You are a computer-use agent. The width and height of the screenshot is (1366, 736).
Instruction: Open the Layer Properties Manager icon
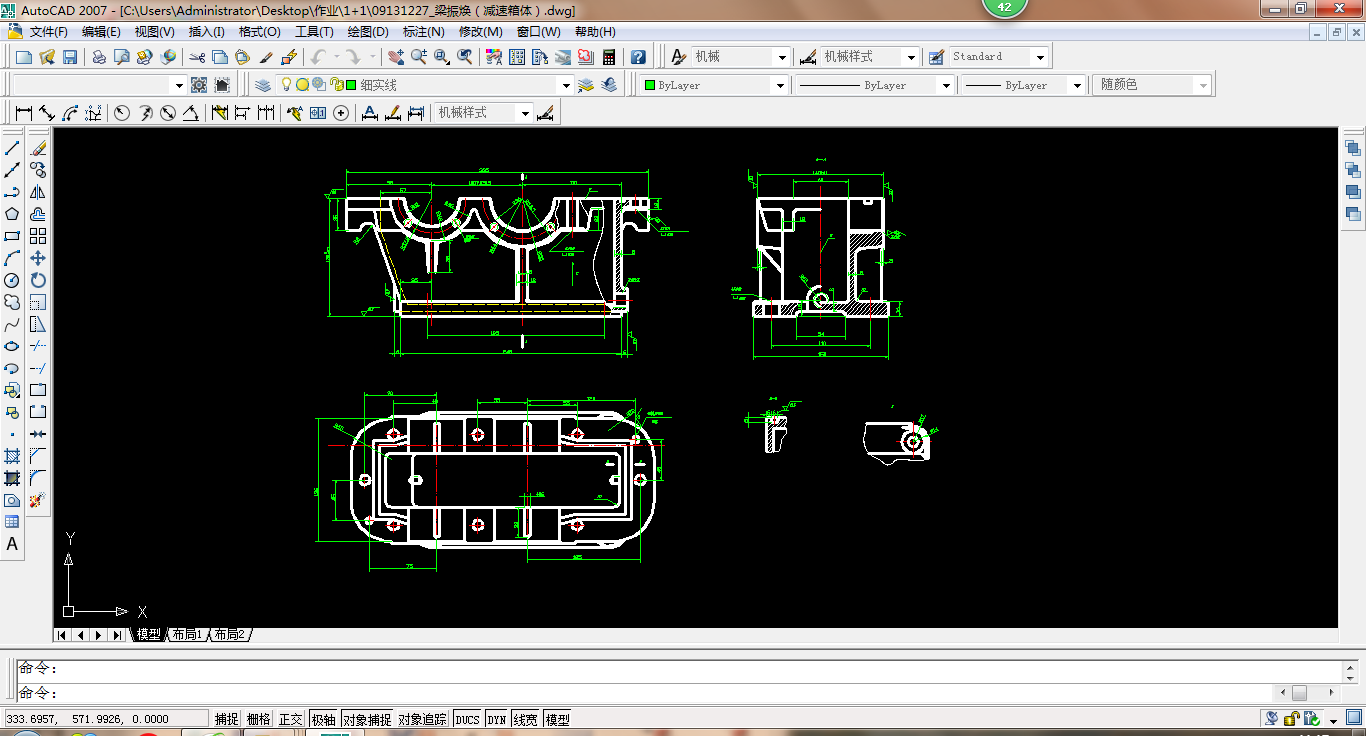[x=262, y=85]
